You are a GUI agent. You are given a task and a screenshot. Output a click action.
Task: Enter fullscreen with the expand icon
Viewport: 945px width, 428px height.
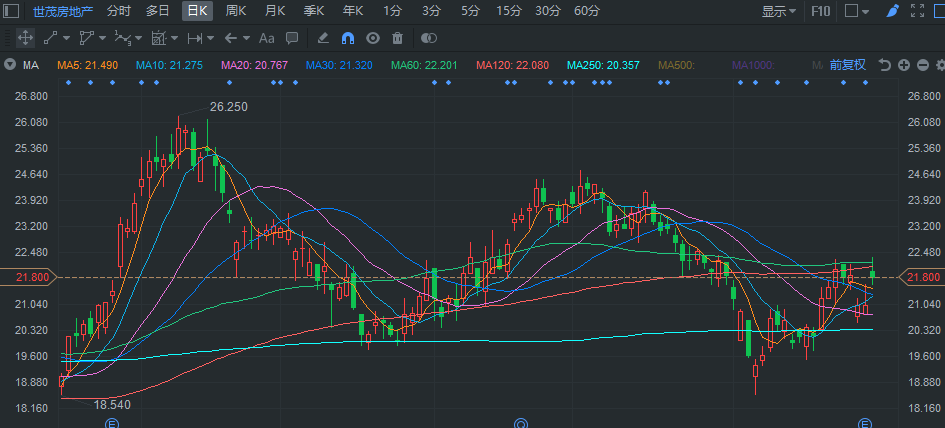click(x=917, y=11)
